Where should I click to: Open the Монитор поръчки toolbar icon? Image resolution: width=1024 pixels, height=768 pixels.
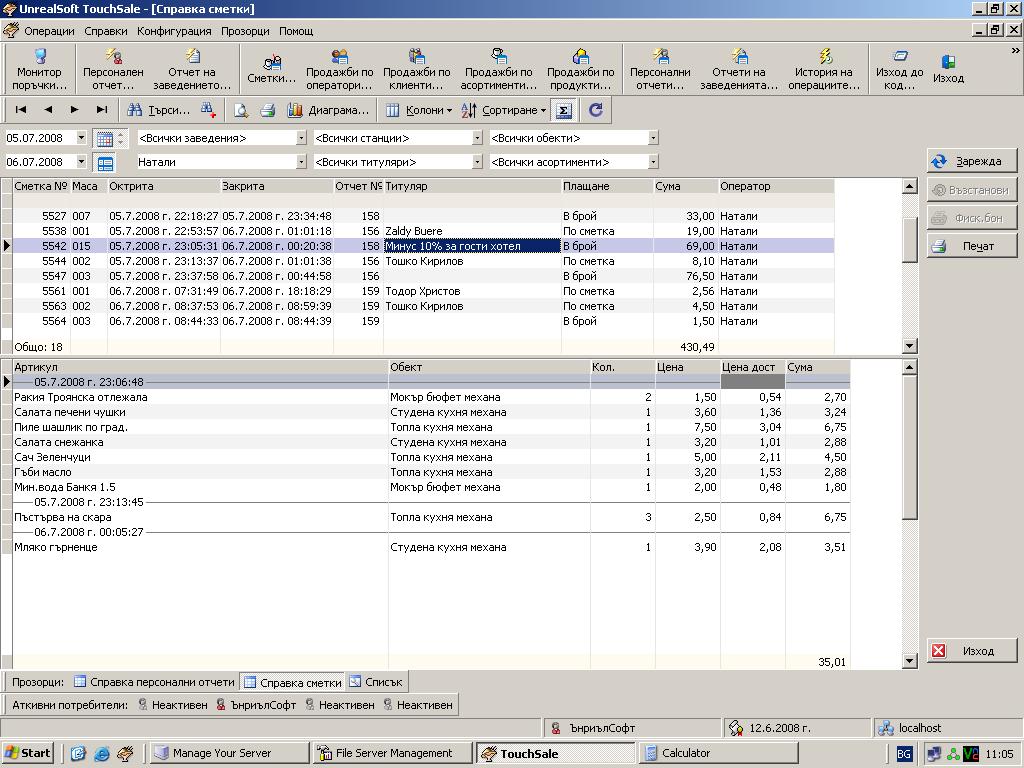[40, 68]
